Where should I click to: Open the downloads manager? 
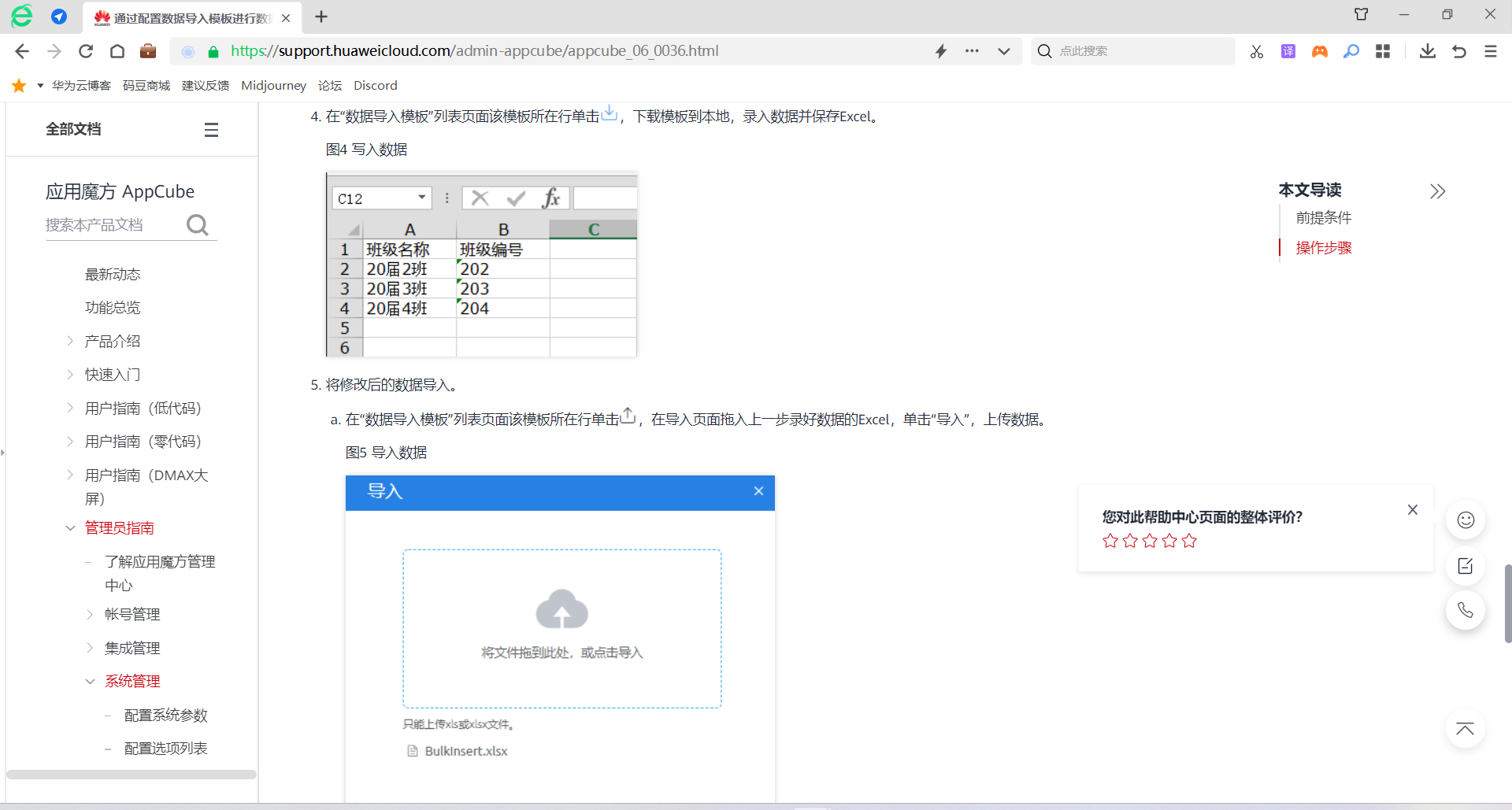pyautogui.click(x=1428, y=51)
